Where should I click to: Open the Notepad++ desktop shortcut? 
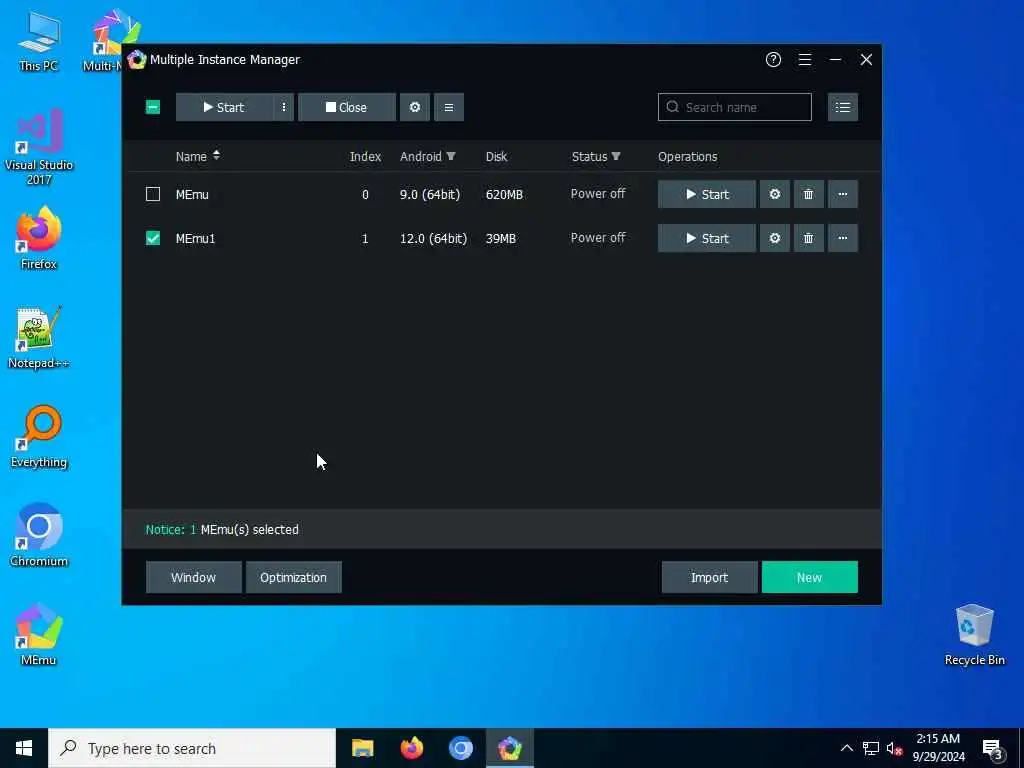click(39, 338)
